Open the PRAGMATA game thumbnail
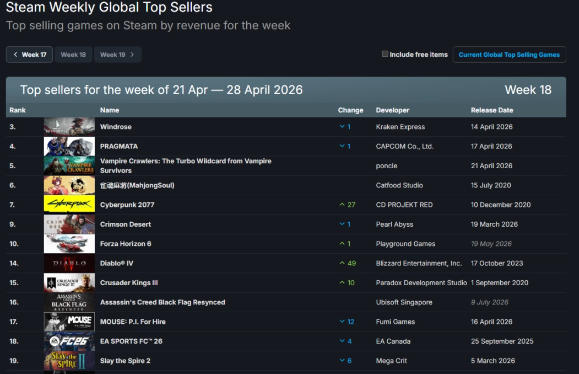Screen dimensions: 579x374 click(x=69, y=146)
